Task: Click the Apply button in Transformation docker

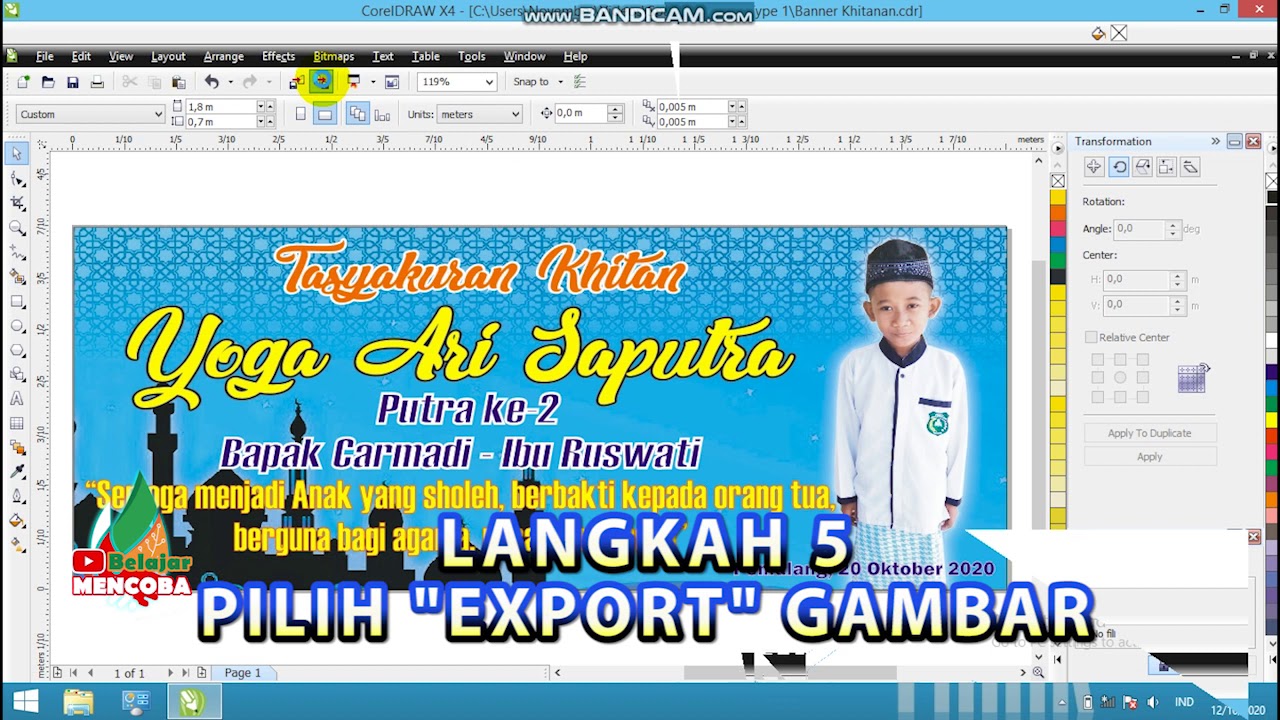Action: pyautogui.click(x=1149, y=457)
